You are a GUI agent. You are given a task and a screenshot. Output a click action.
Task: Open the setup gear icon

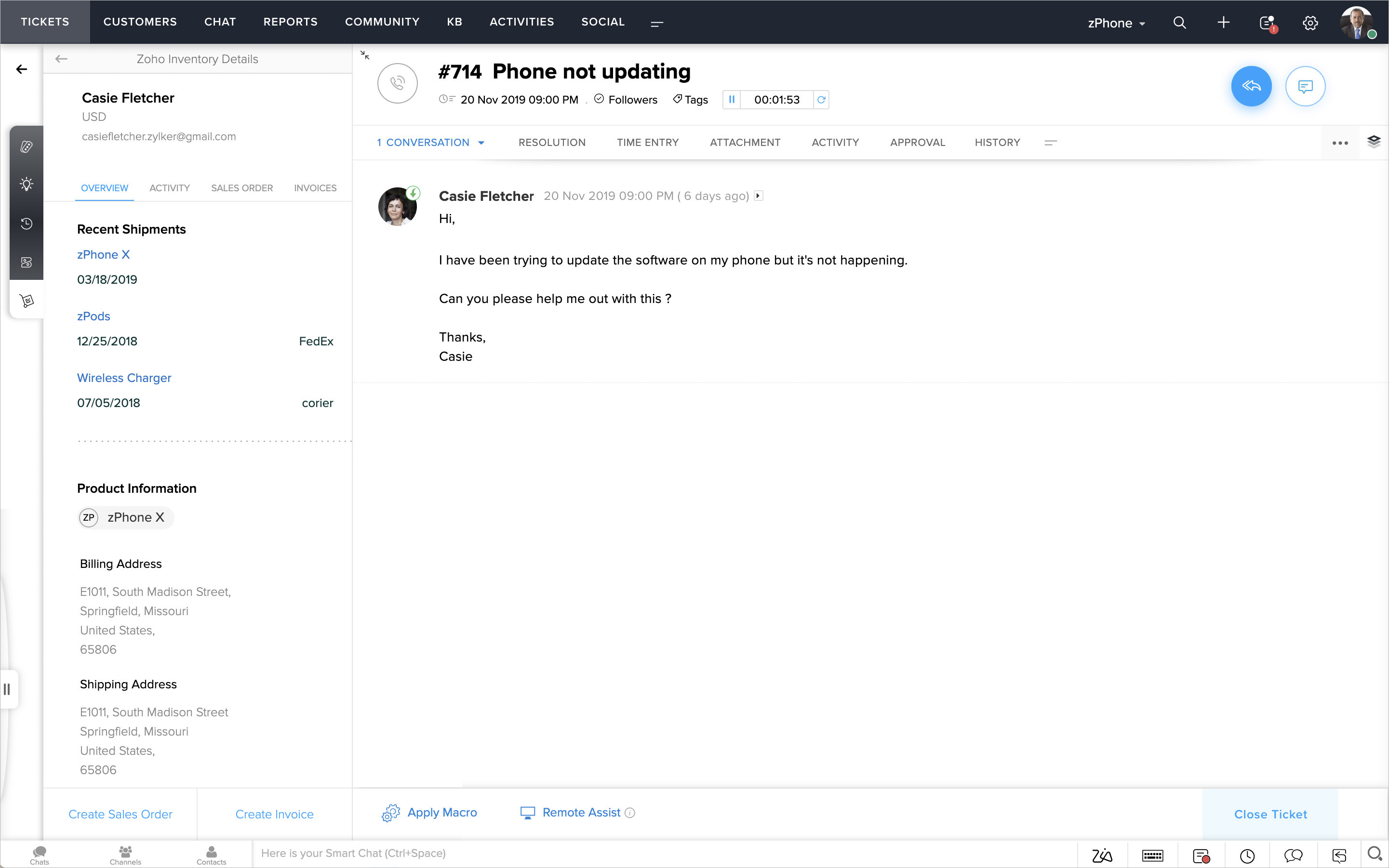click(1310, 23)
